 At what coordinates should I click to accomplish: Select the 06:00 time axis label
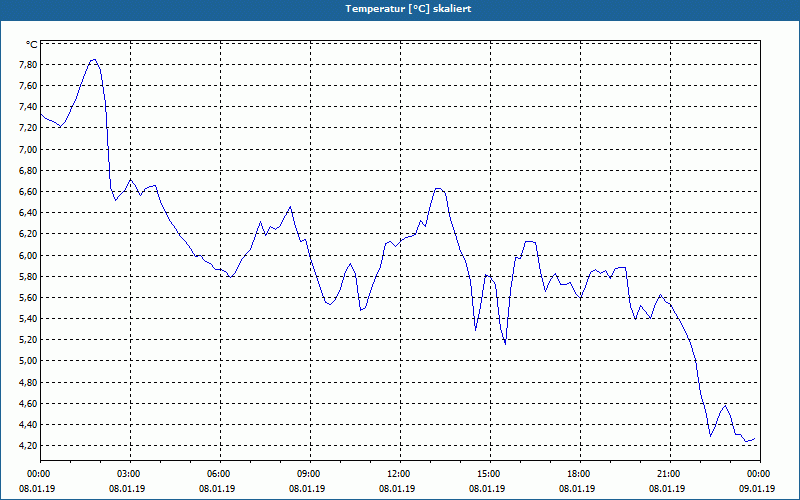(x=217, y=474)
